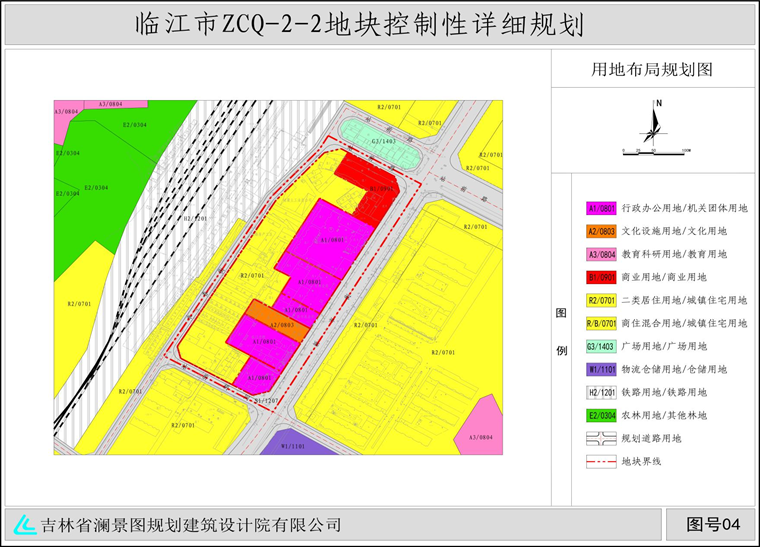Click the planned road land legend symbol
This screenshot has width=760, height=547.
[600, 438]
